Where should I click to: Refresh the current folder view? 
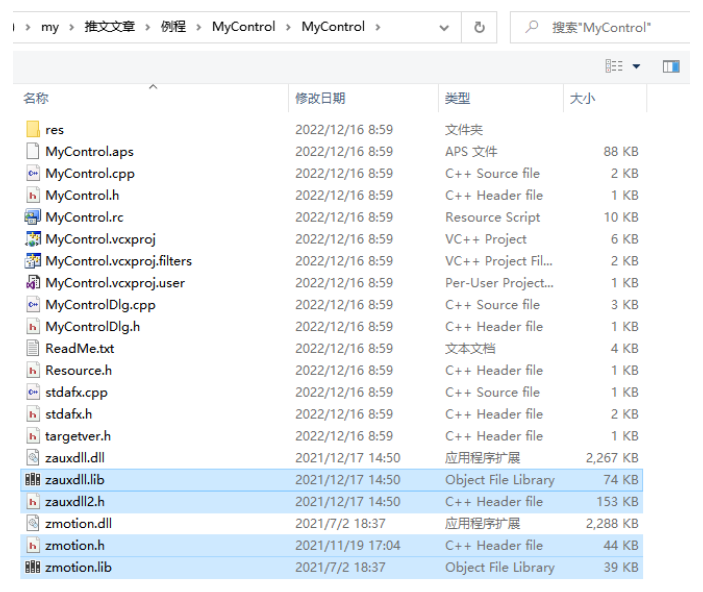[479, 27]
